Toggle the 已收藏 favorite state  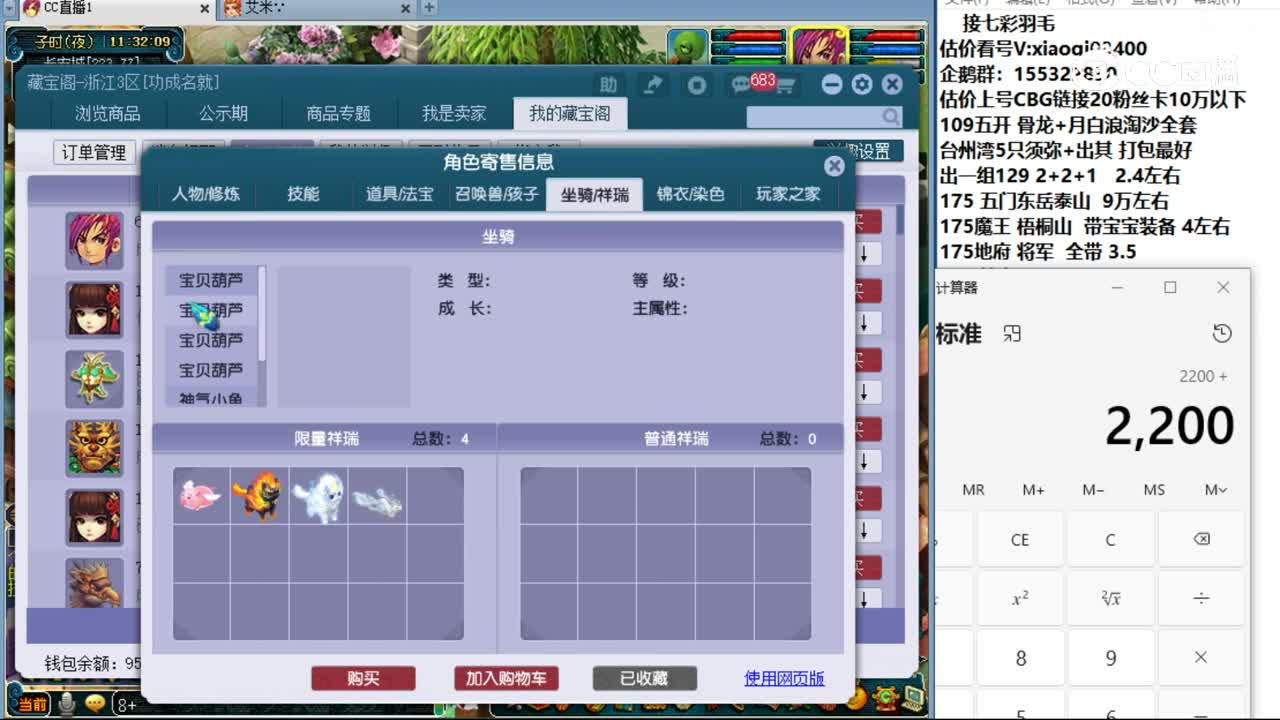(x=644, y=678)
